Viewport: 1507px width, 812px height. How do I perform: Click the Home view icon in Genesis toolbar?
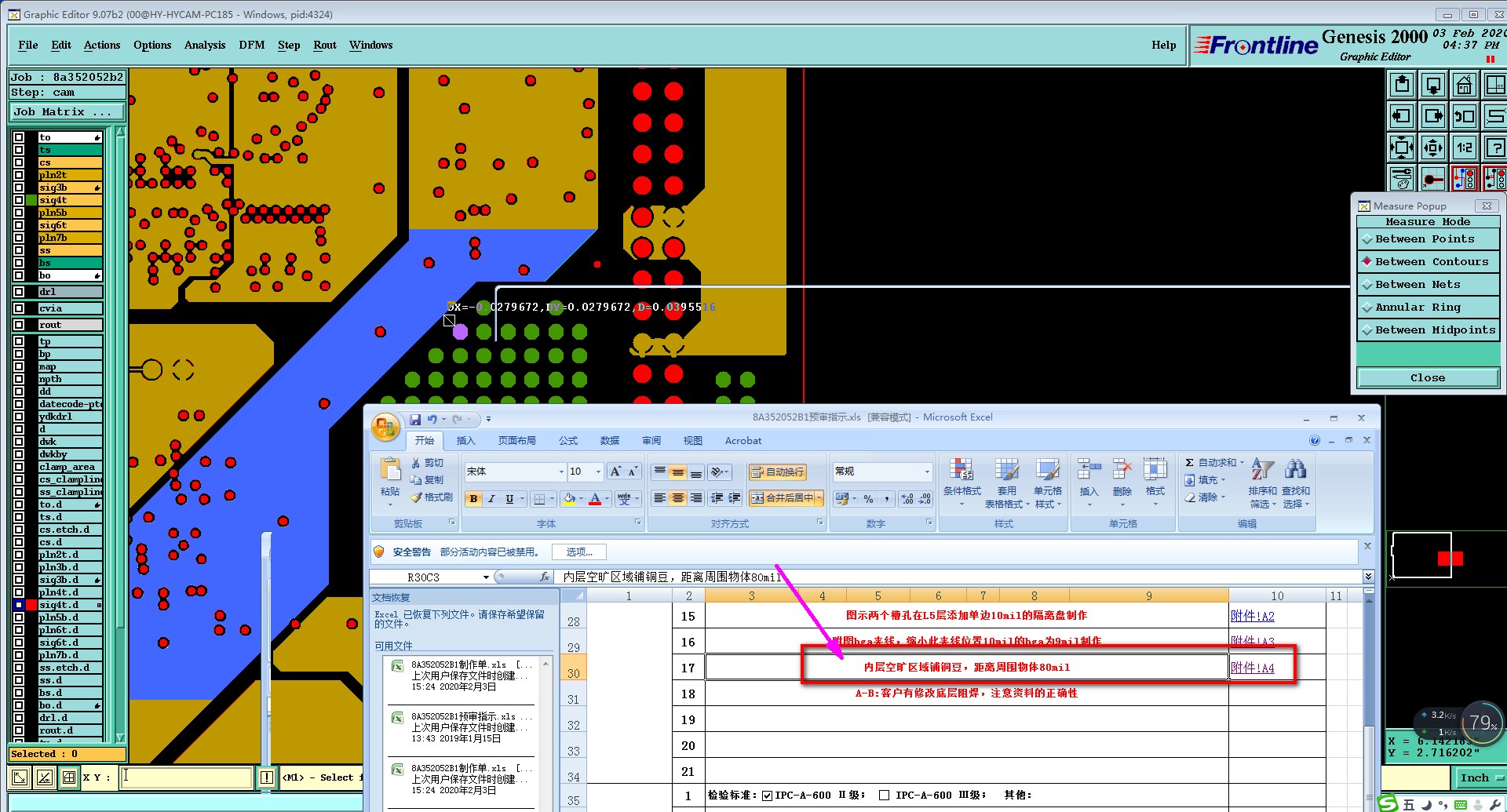(1464, 85)
